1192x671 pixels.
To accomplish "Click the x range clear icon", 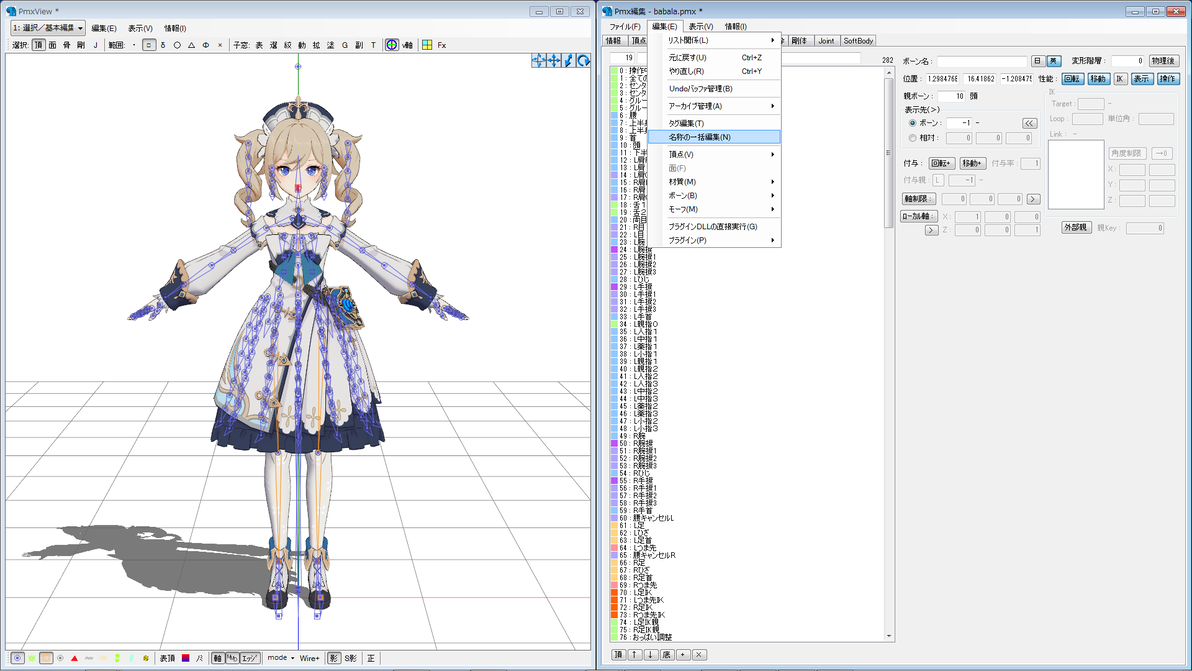I will 220,46.
